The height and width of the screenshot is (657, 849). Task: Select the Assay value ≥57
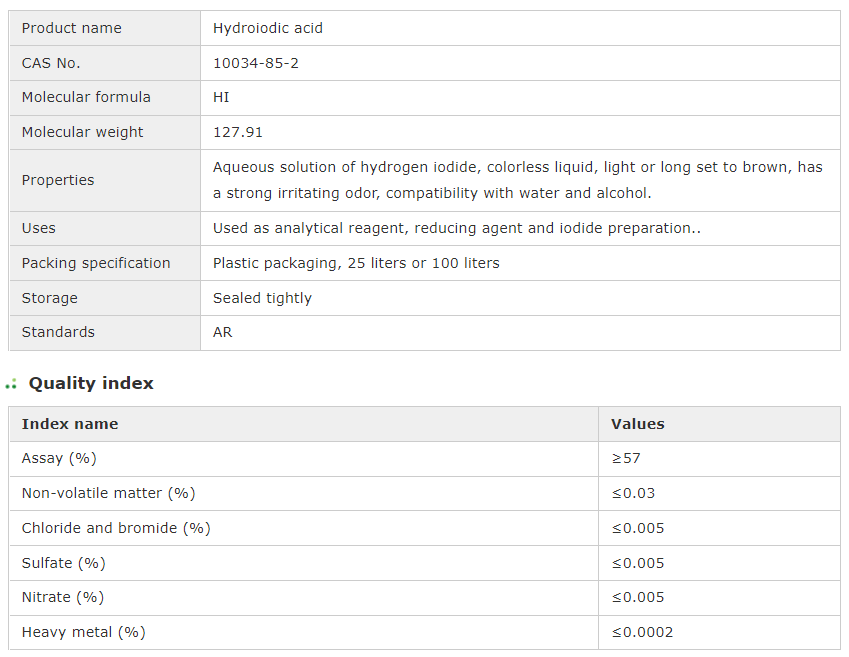point(626,458)
